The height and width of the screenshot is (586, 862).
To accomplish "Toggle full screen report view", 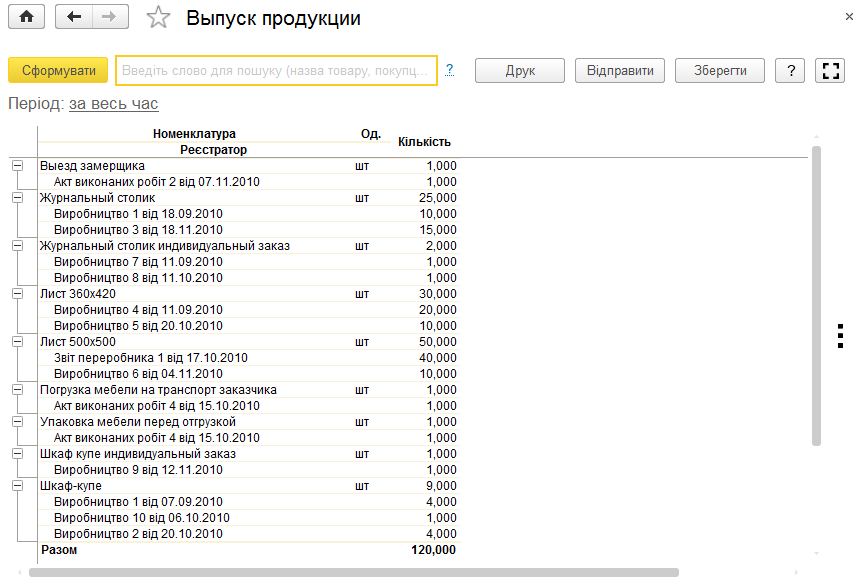I will tap(831, 70).
